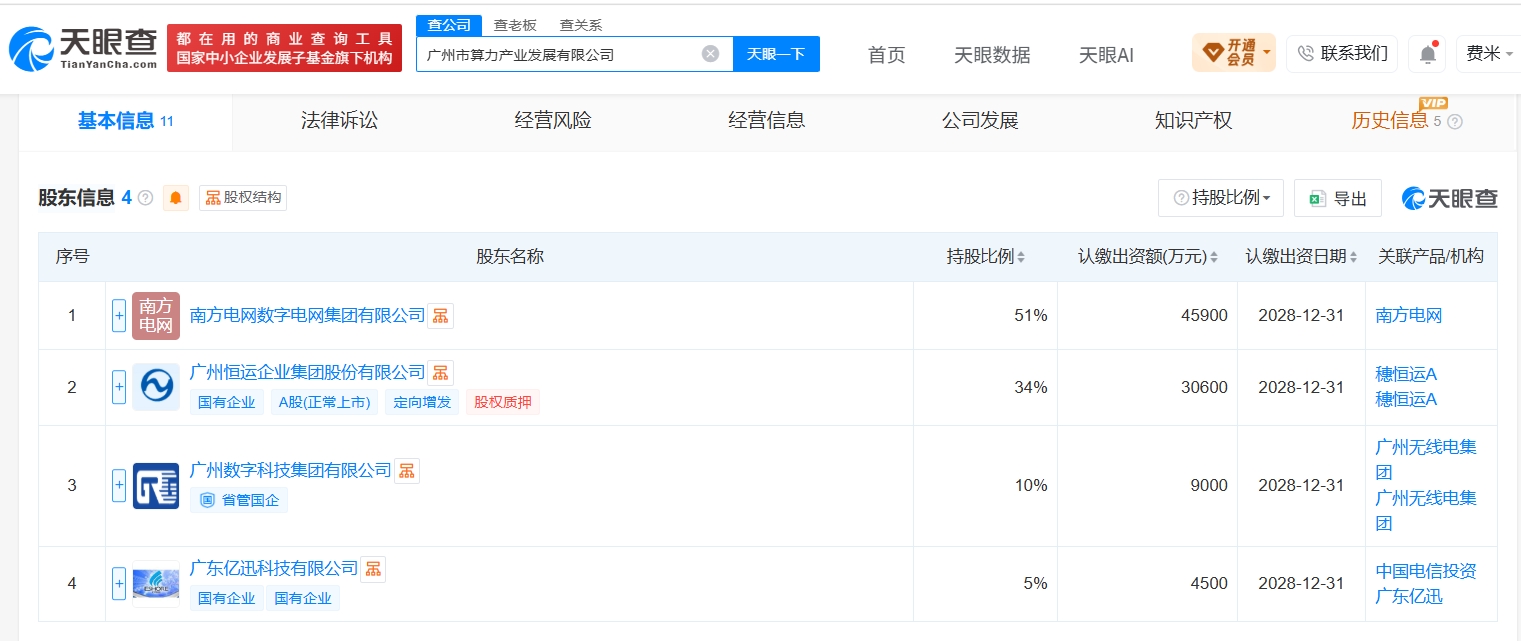The width and height of the screenshot is (1521, 641).
Task: Click the 导出 export button
Action: 1338,198
